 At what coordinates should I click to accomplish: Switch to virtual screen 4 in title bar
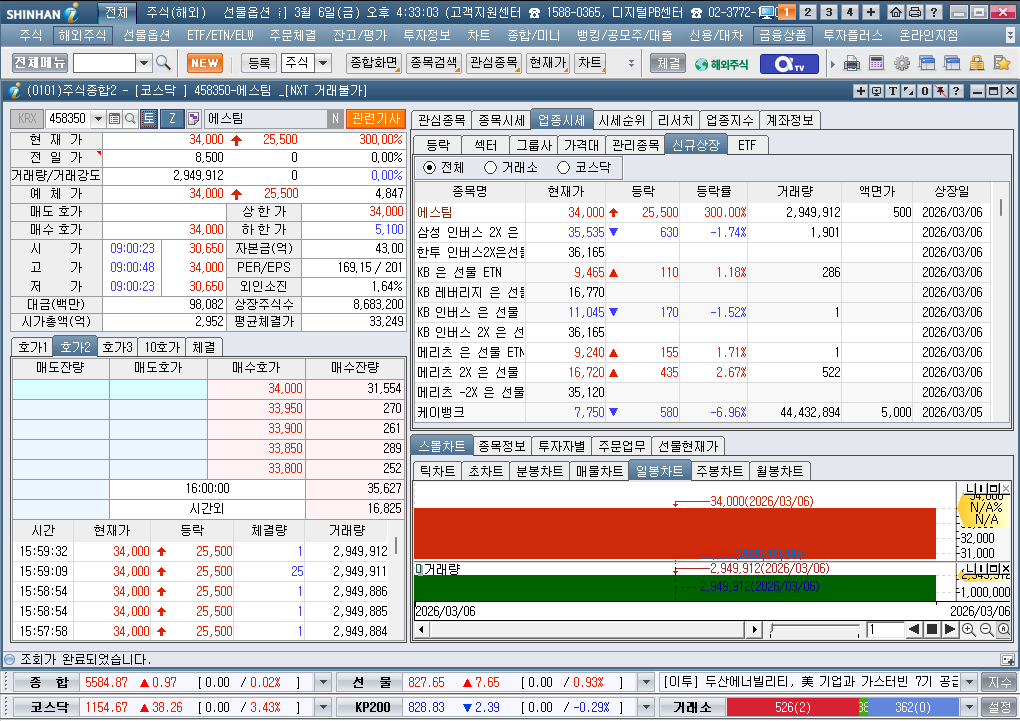[x=850, y=12]
